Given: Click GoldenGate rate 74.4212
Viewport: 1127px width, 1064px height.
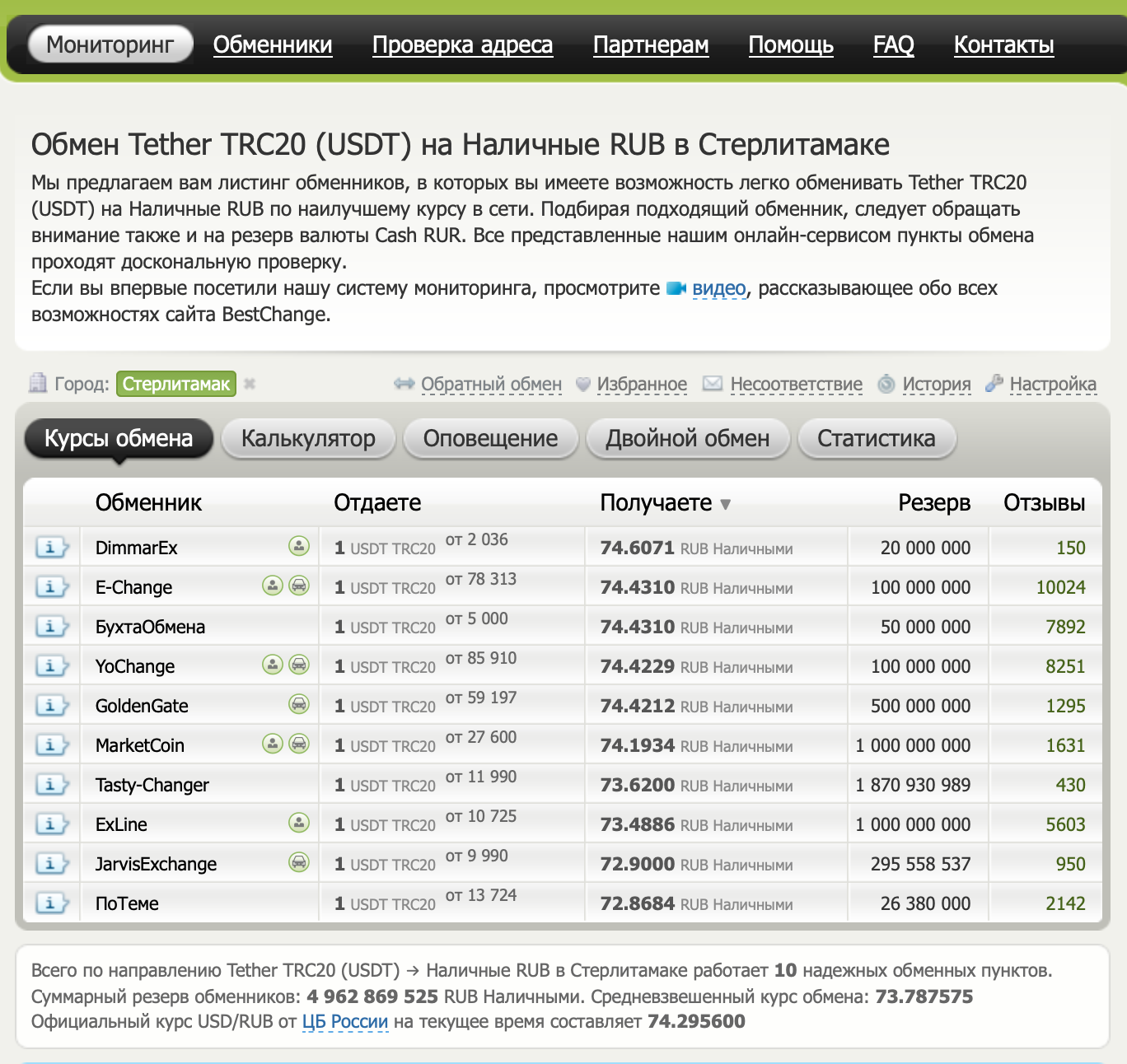Looking at the screenshot, I should pos(638,706).
